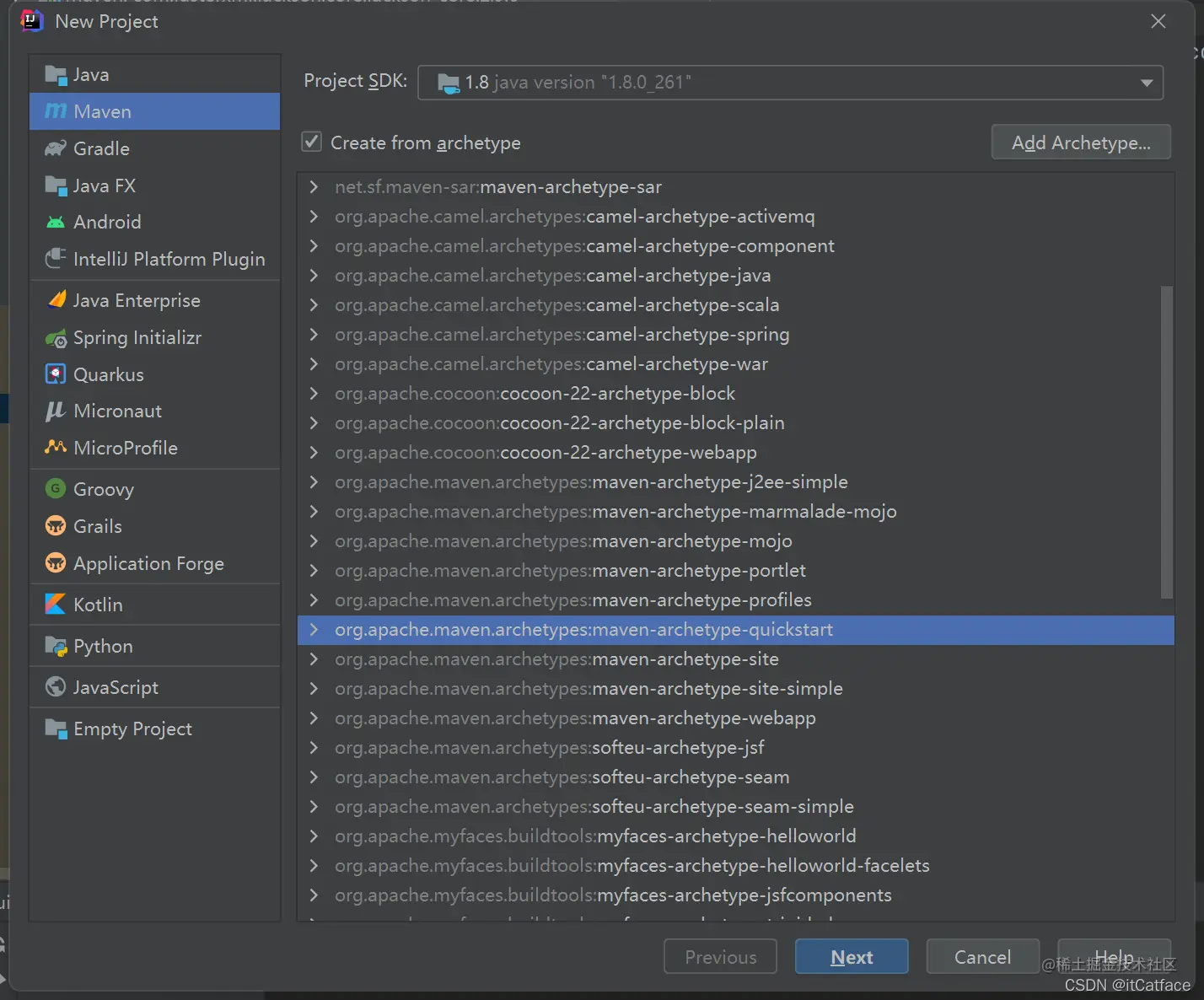The image size is (1204, 1000).
Task: Select Gradle project type
Action: [x=154, y=148]
